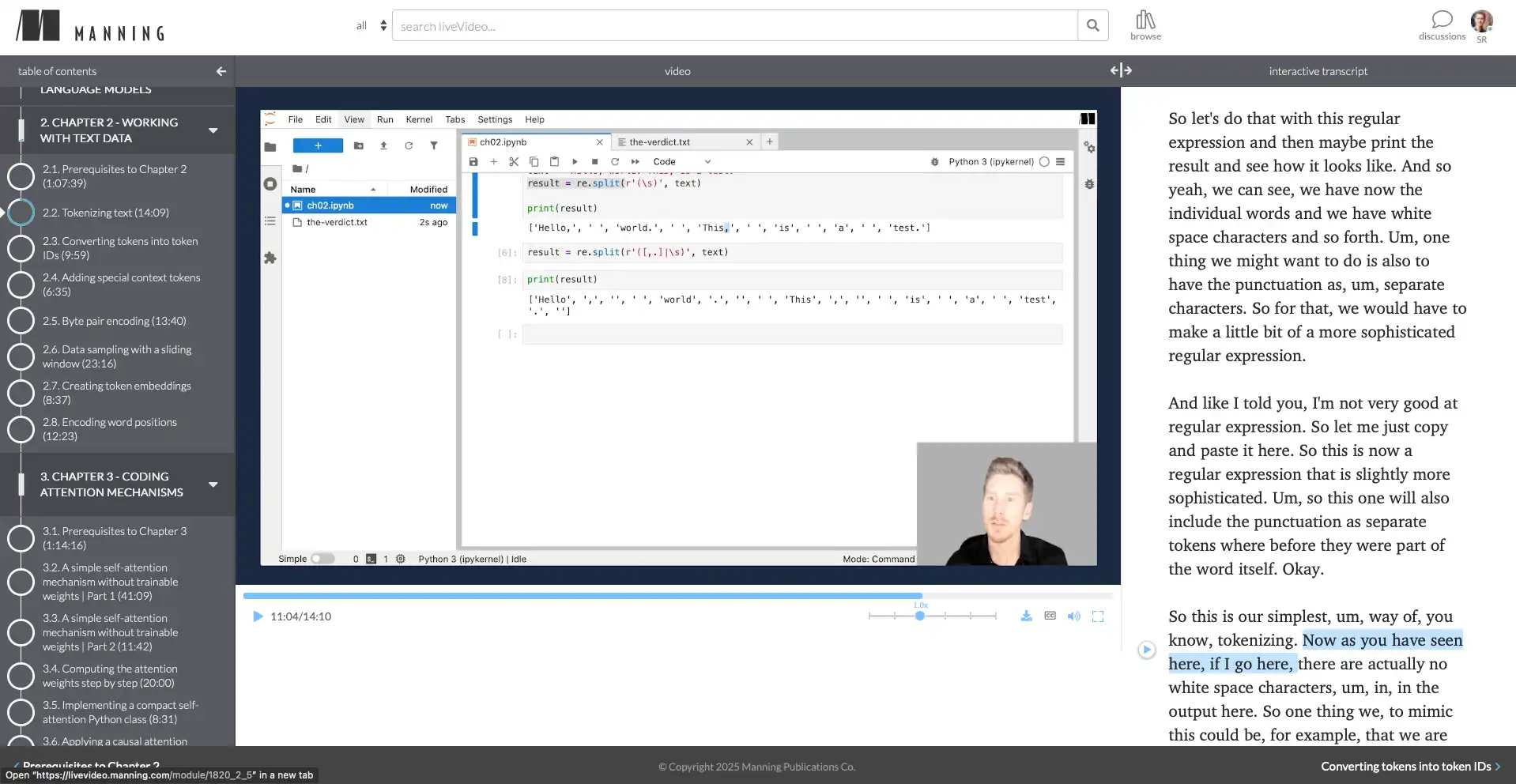
Task: Collapse Chapter 2 - Working with Text Data
Action: (x=213, y=130)
